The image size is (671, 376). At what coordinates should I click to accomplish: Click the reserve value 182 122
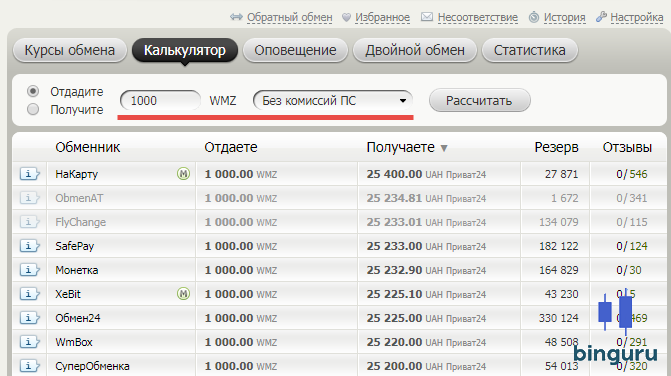click(x=559, y=246)
